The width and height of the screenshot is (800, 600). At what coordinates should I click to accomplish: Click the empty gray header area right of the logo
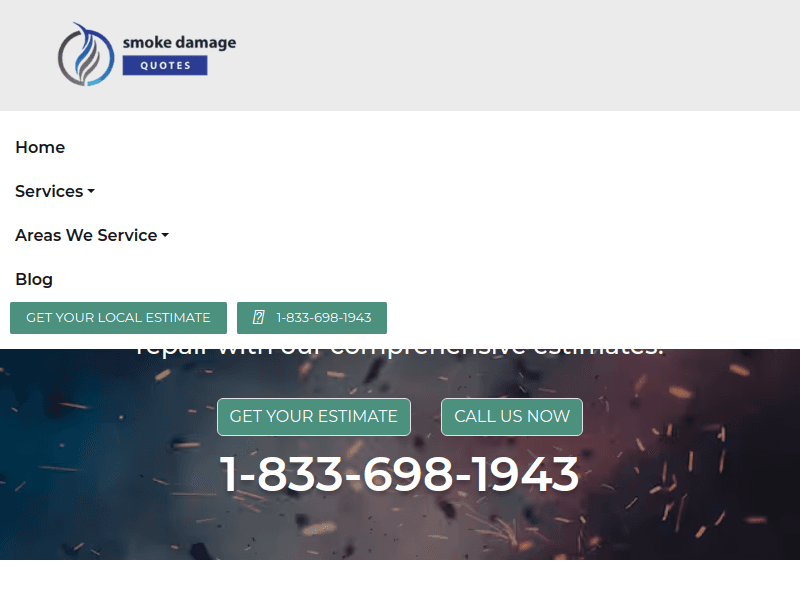[520, 55]
